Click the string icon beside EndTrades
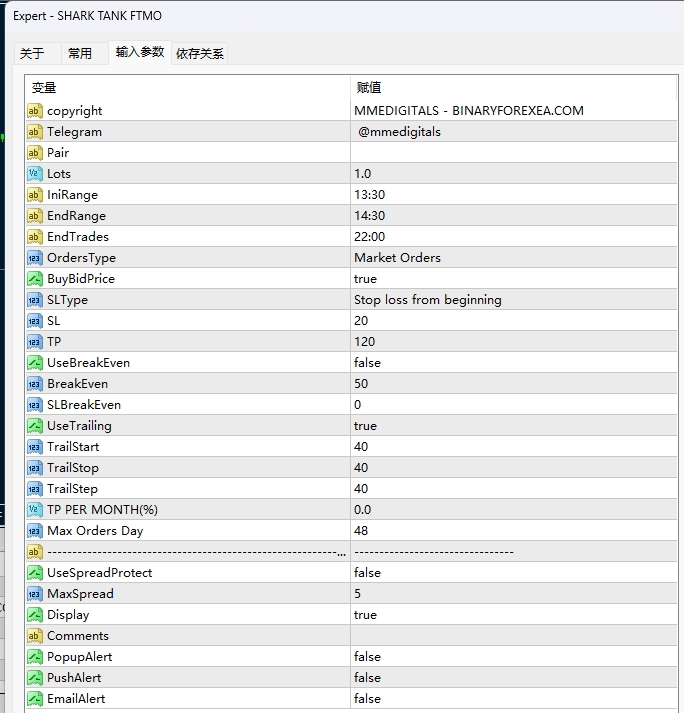Screen dimensions: 684x713 coord(35,236)
